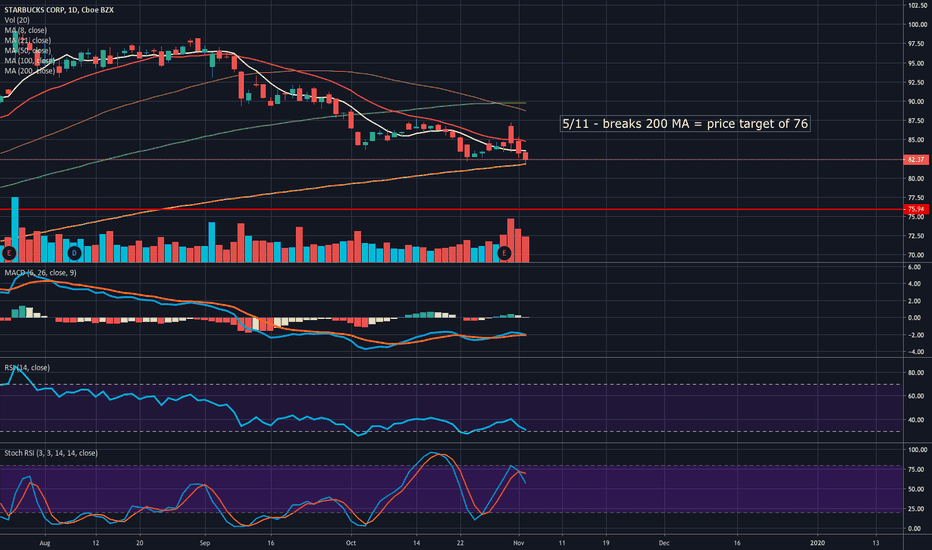Click the red 75.94 price tag on the axis
The image size is (932, 550).
click(916, 209)
